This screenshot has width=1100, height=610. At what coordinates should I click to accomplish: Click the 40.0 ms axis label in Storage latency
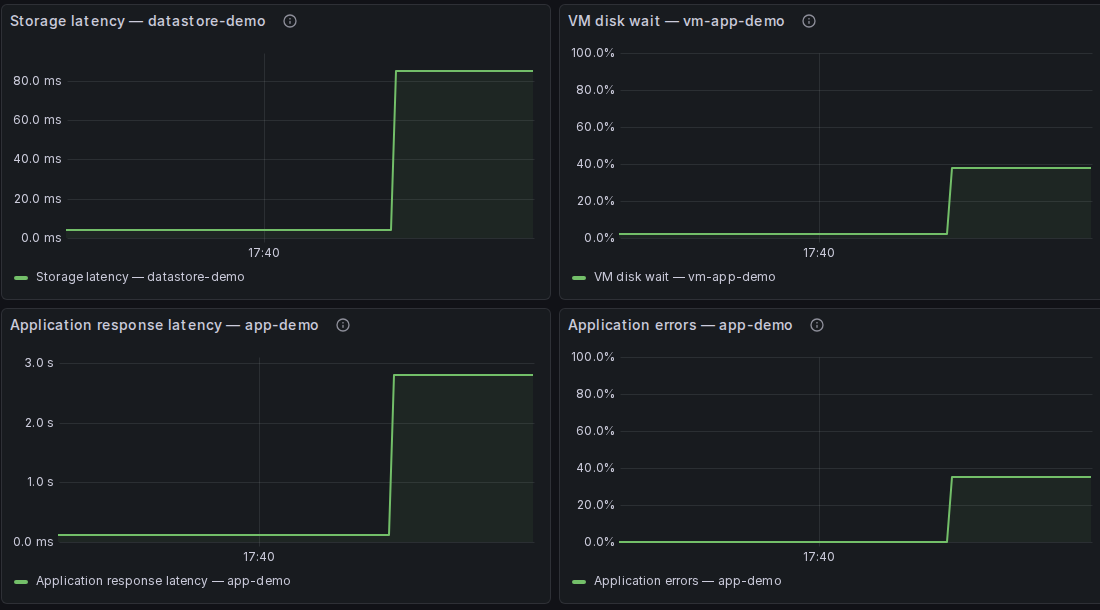[x=37, y=159]
